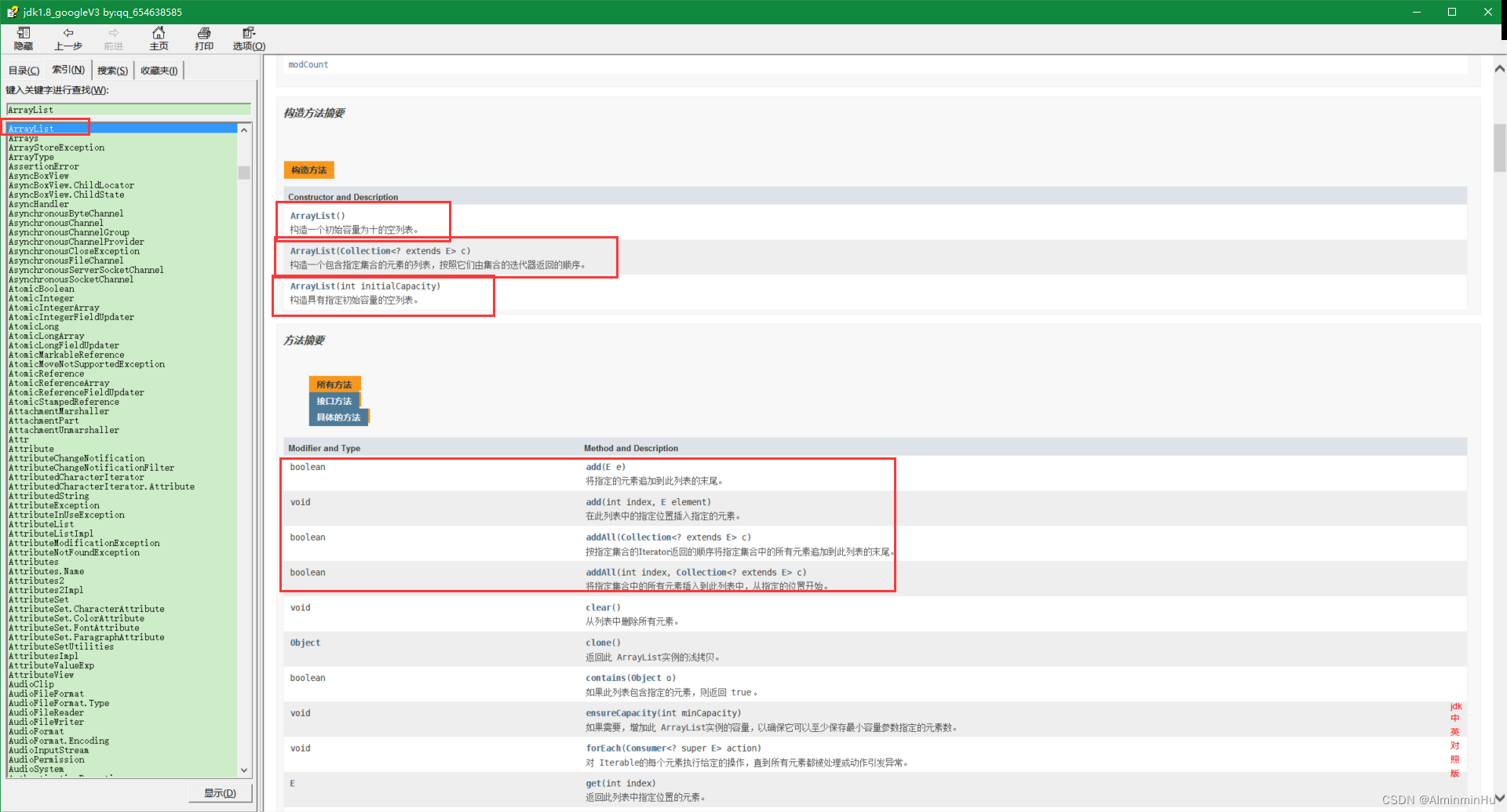This screenshot has width=1507, height=812.
Task: Select AttachmentPart in index list
Action: 44,421
